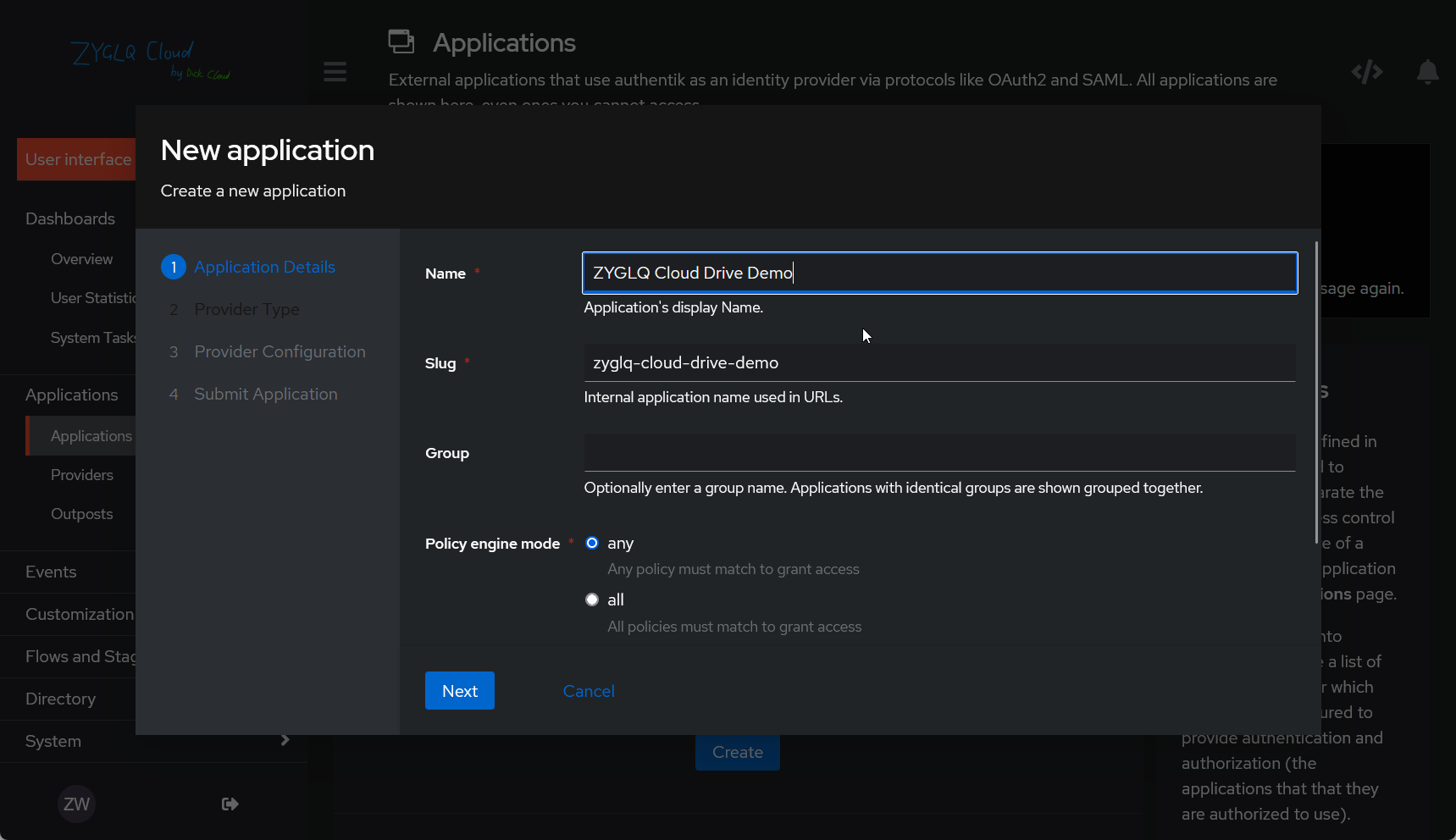Viewport: 1456px width, 840px height.
Task: Click 'Internal application name used in URLs.' text
Action: point(713,397)
